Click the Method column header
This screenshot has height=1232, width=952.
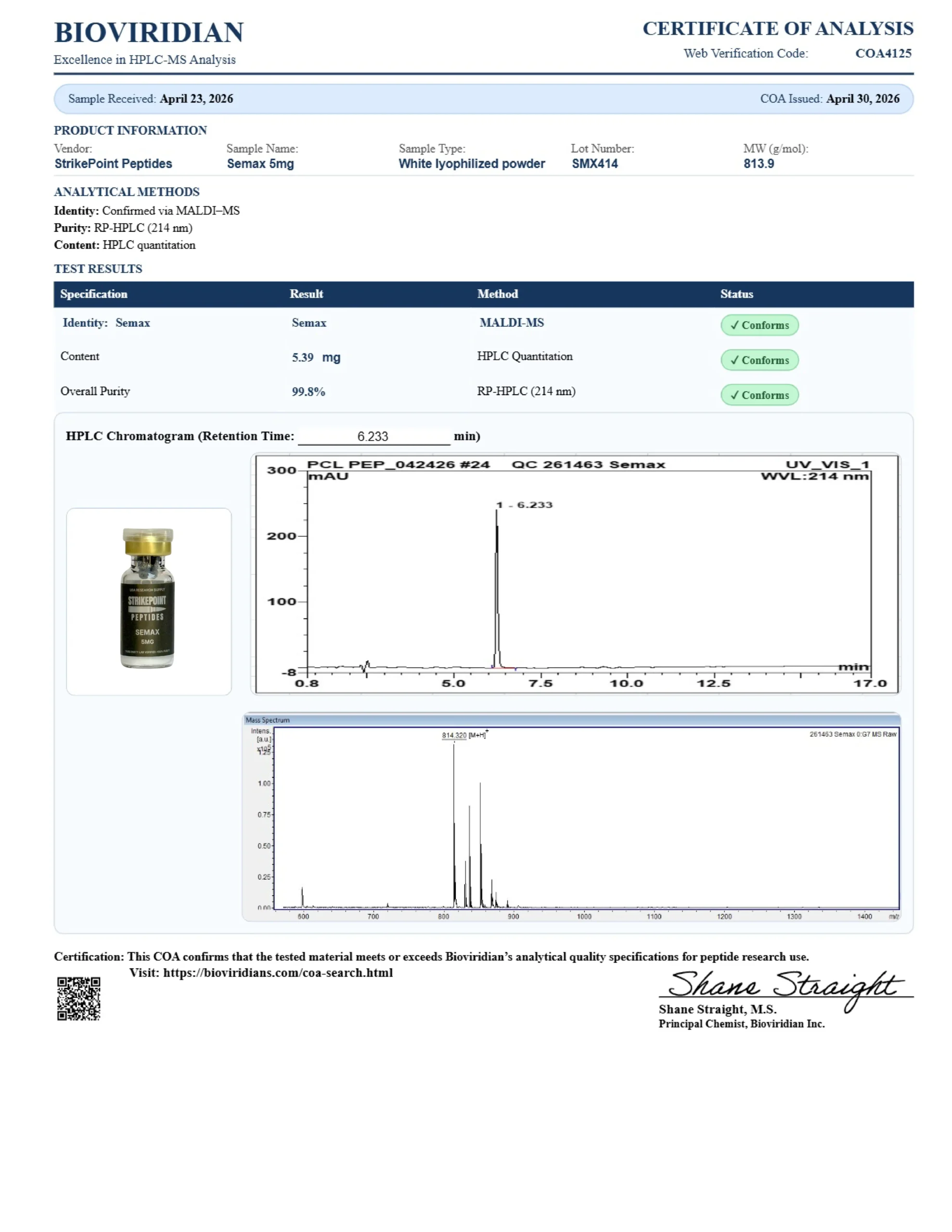point(497,294)
